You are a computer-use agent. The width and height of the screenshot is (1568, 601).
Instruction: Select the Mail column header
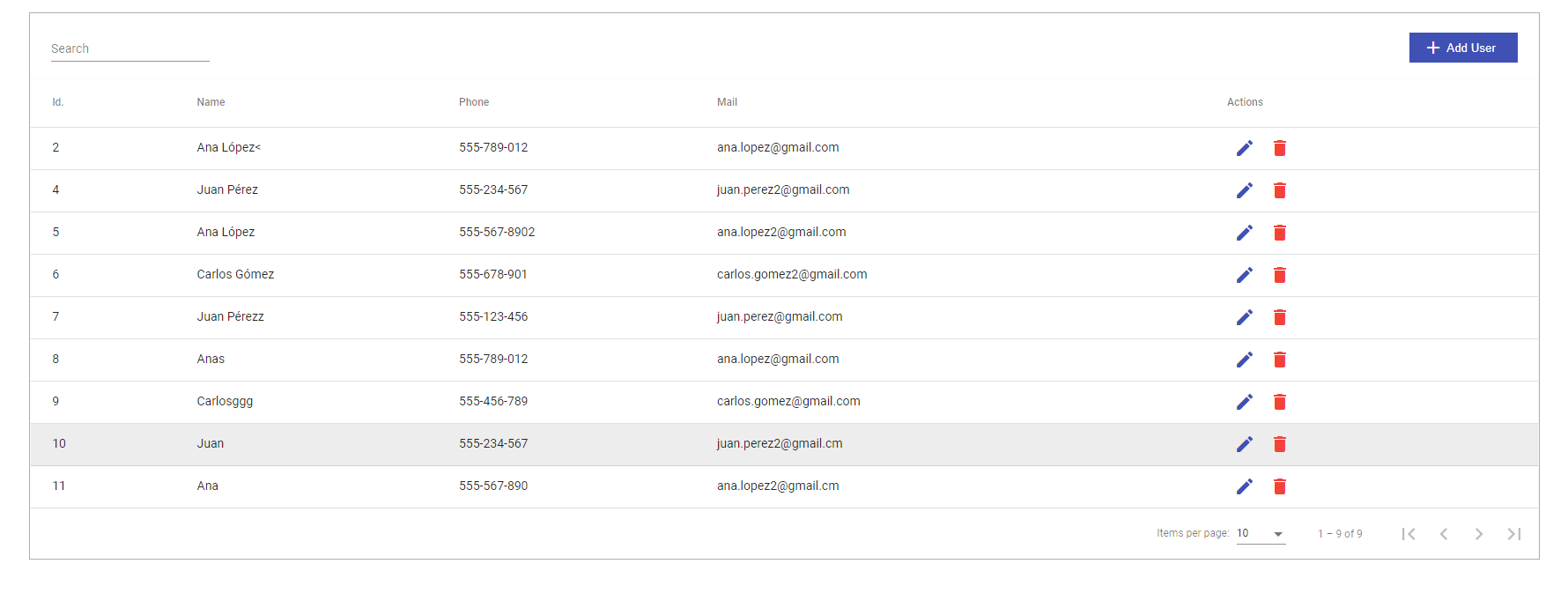[x=727, y=102]
